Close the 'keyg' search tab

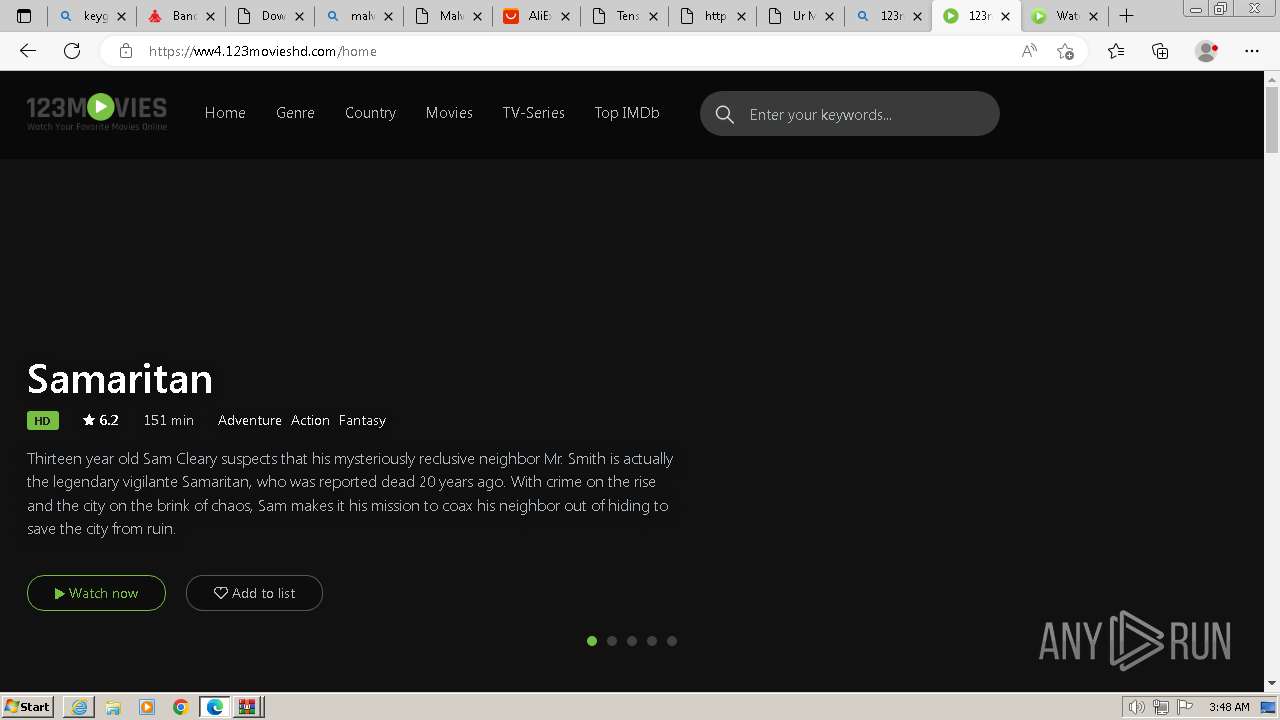[121, 16]
